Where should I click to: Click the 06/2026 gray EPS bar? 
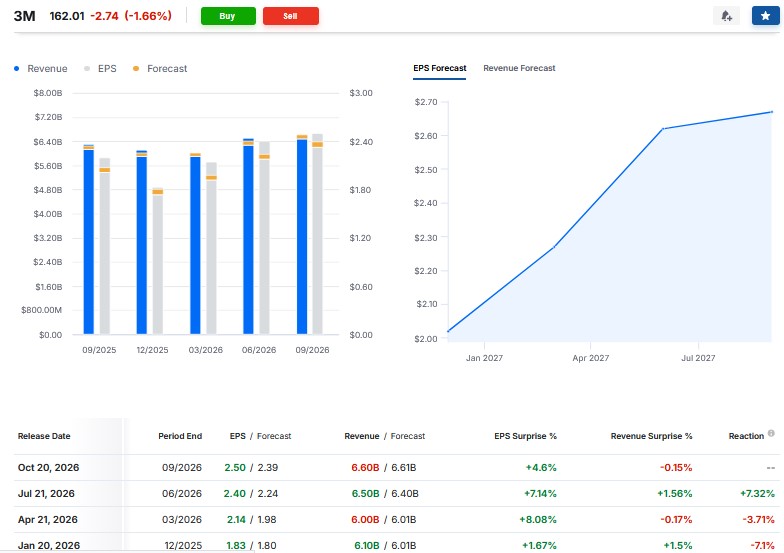point(264,238)
